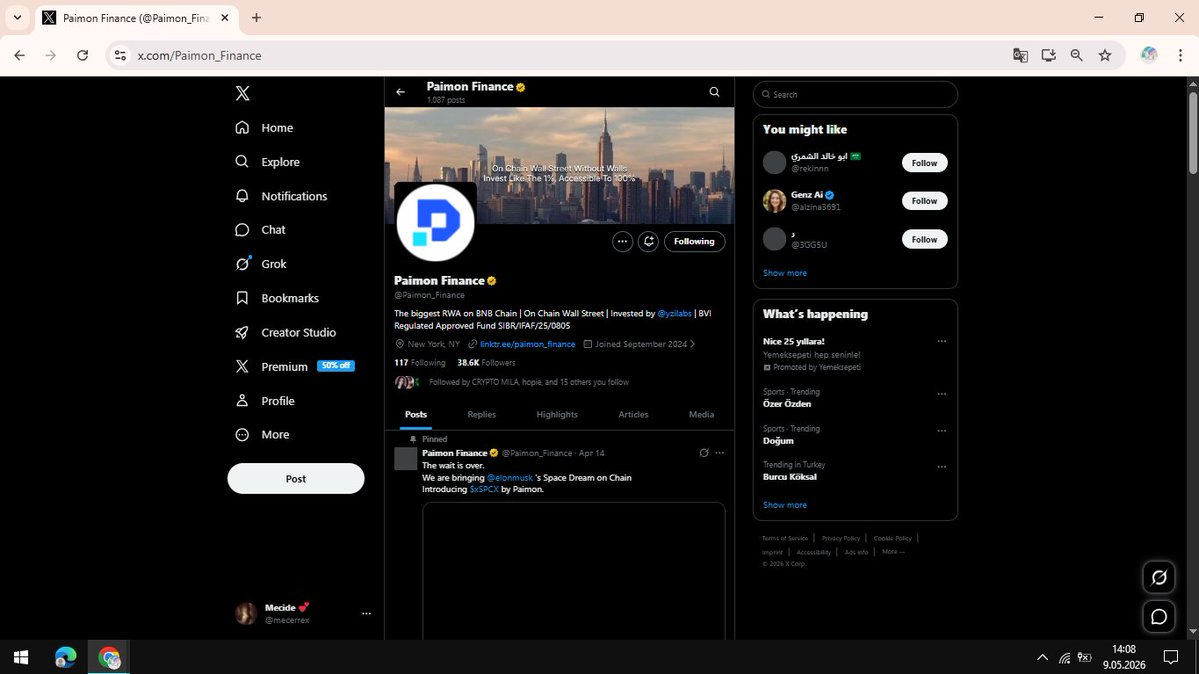This screenshot has height=674, width=1199.
Task: Open Followed by CRYPTO MILA, hopie list
Action: coord(529,382)
